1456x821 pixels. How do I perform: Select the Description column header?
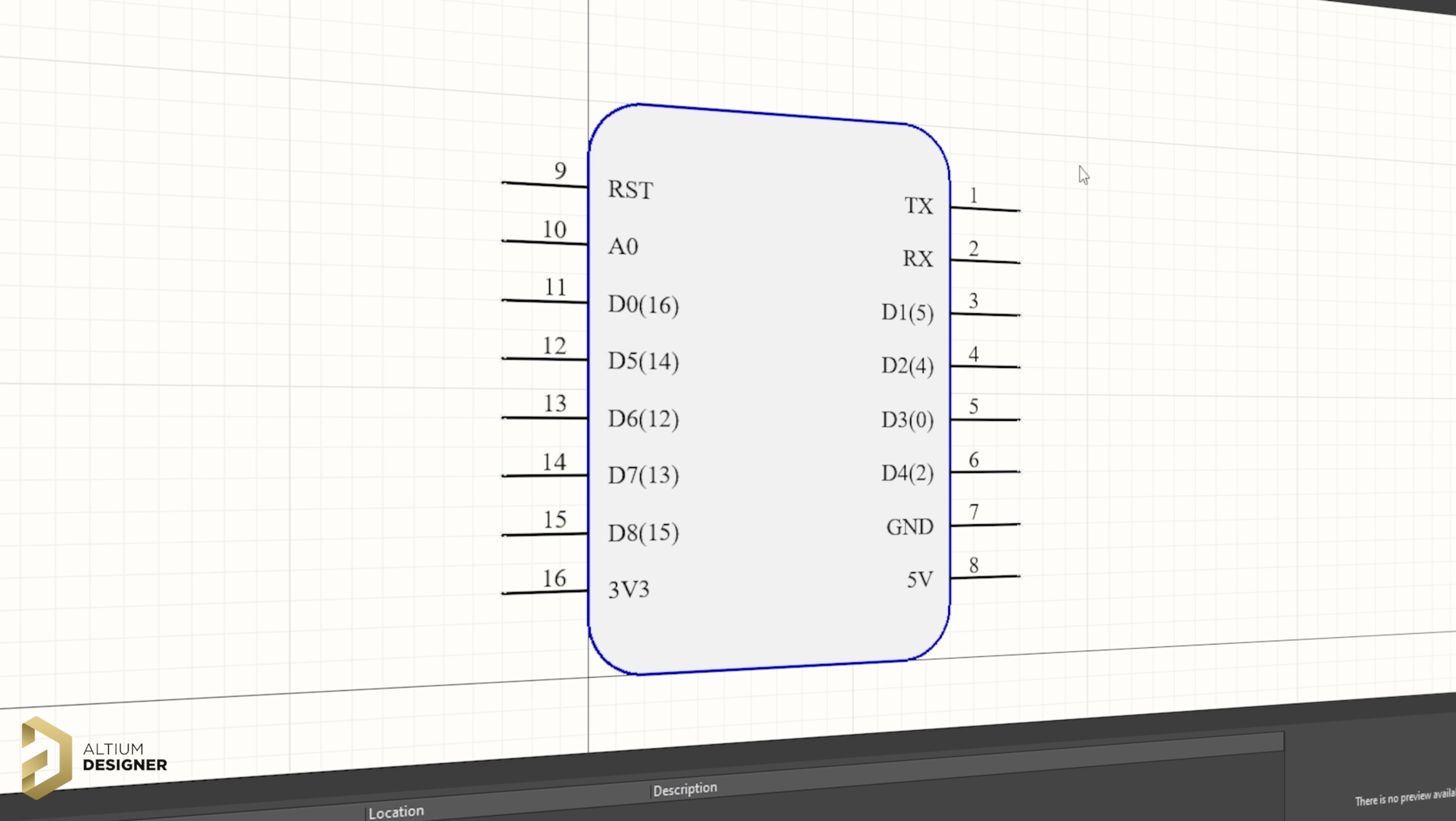click(685, 789)
